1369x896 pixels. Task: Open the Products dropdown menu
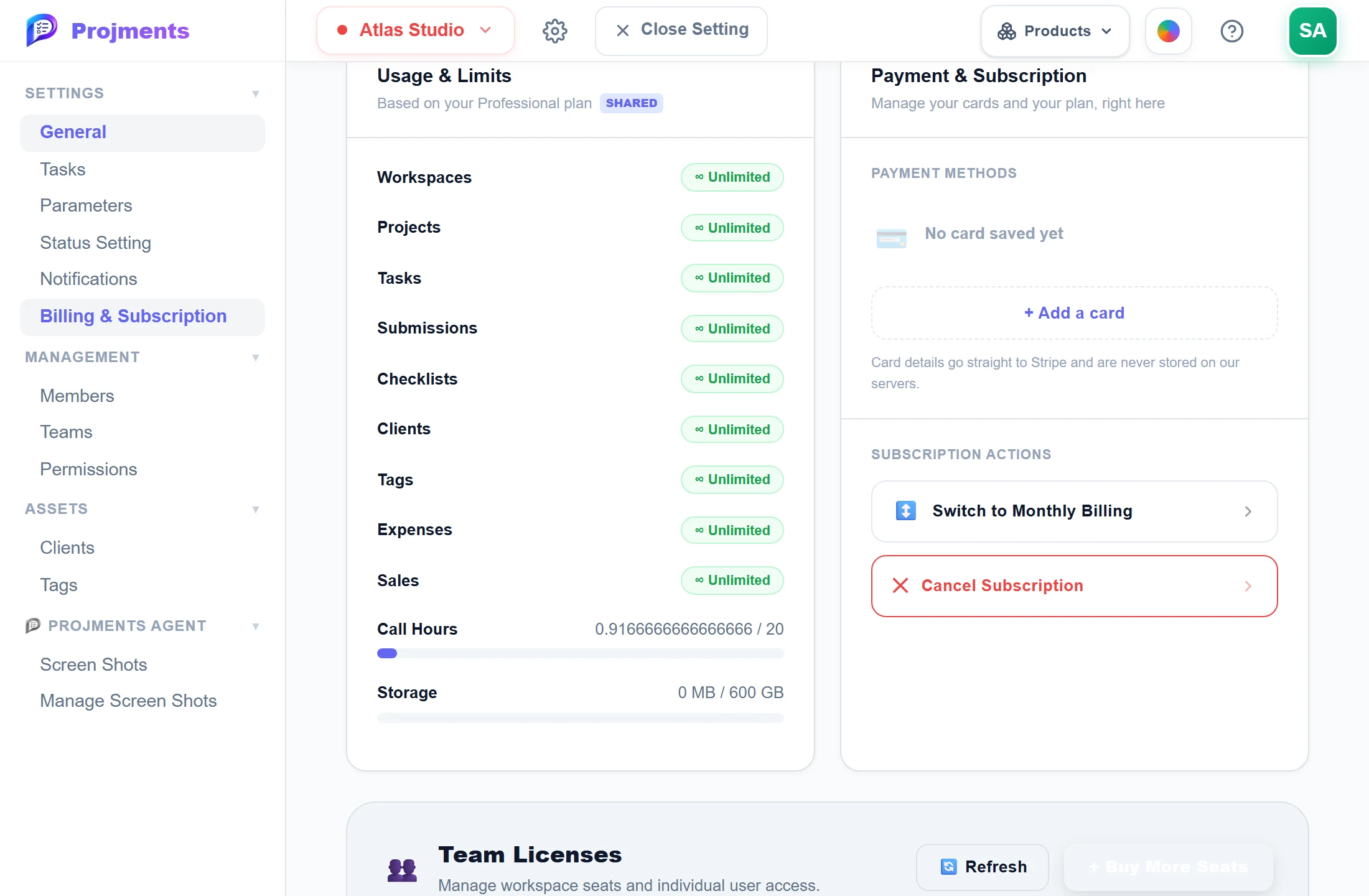click(x=1055, y=31)
